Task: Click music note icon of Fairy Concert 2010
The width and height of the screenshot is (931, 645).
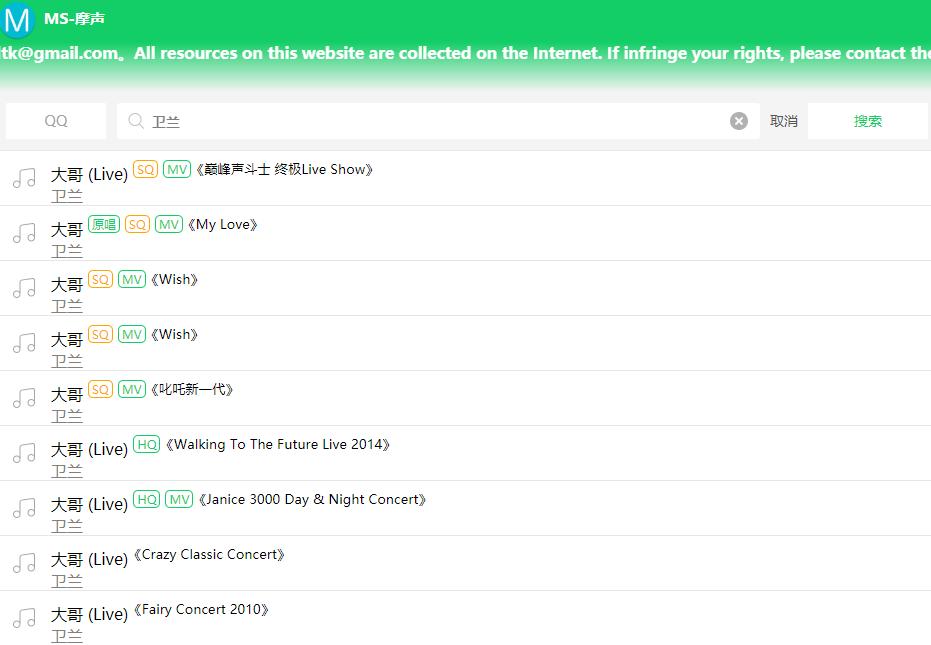Action: tap(24, 619)
